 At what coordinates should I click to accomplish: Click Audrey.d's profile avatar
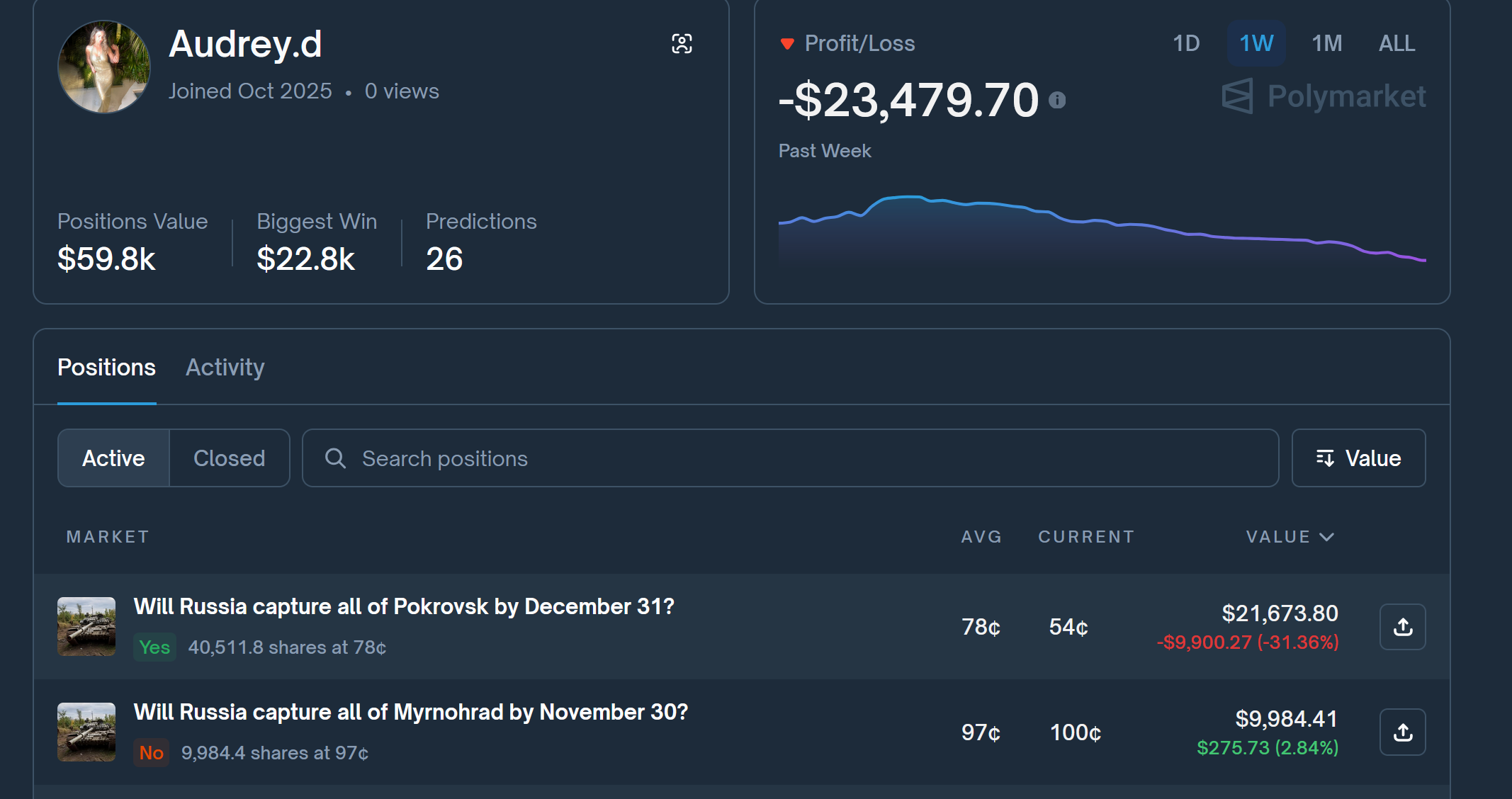click(x=104, y=67)
